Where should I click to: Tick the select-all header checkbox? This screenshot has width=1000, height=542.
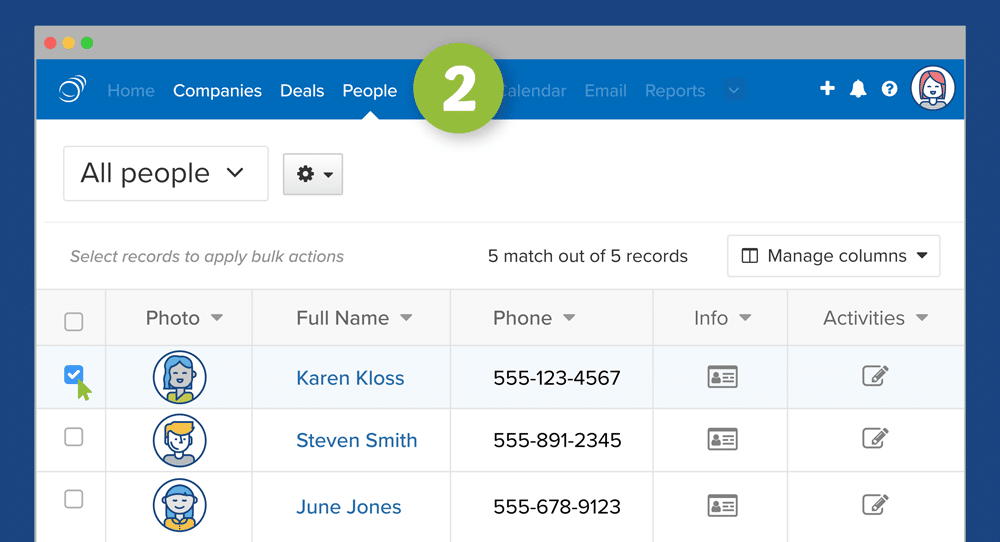point(73,321)
